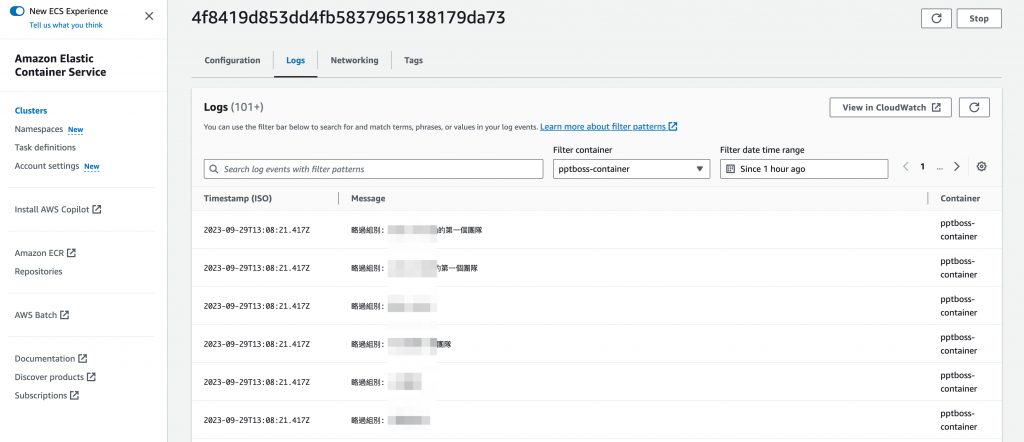1024x442 pixels.
Task: Go to Repositories in the sidebar
Action: pos(39,272)
